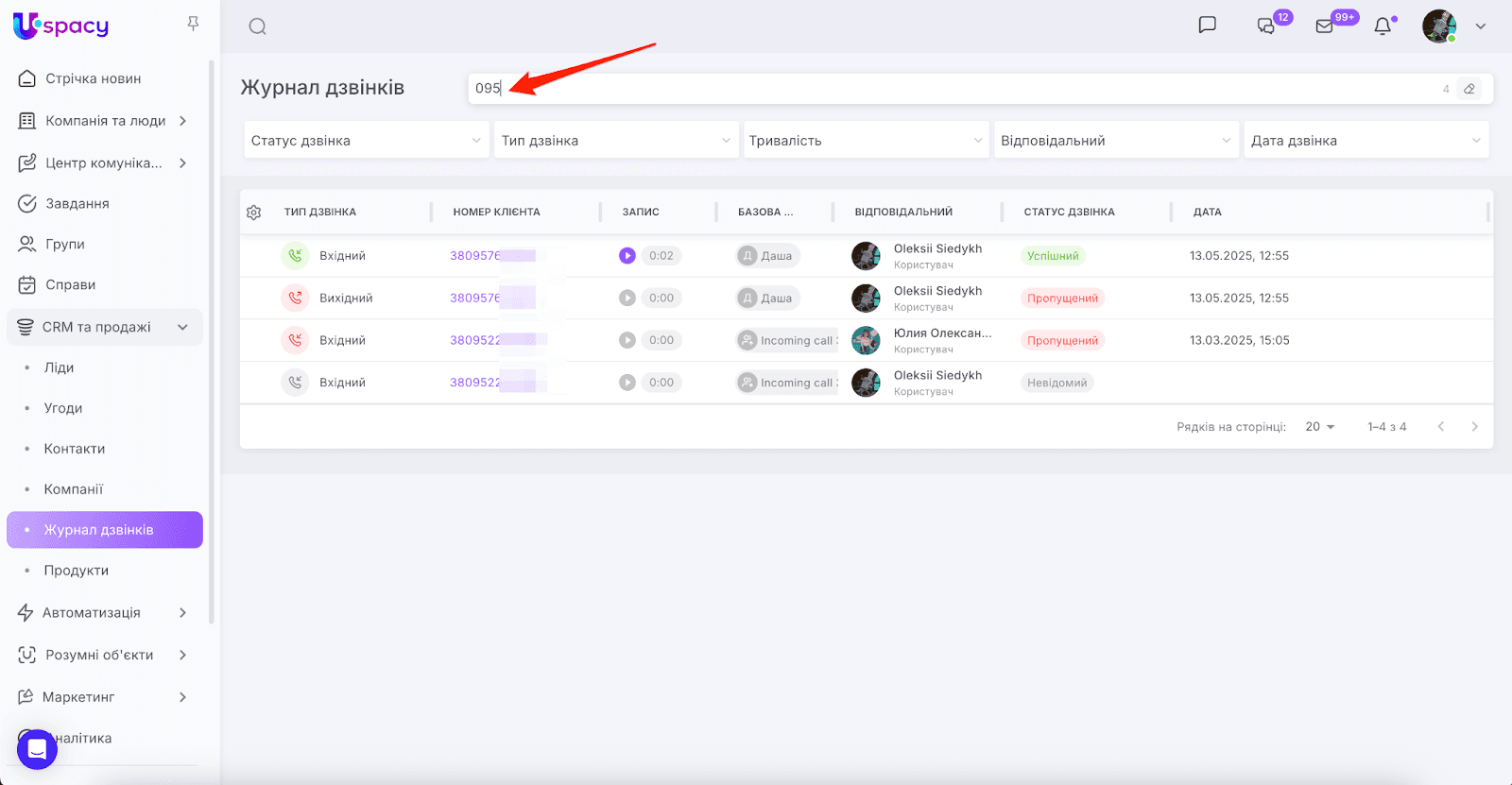Collapse the CRM та продажі section
1512x785 pixels.
pos(182,327)
